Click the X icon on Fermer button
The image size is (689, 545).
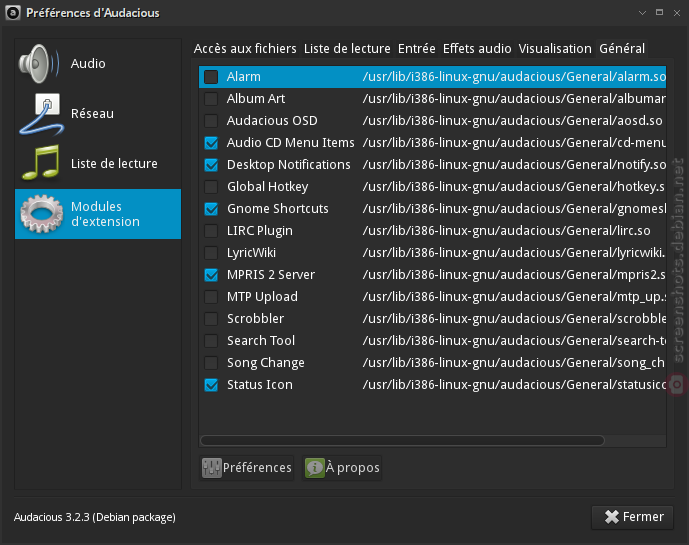click(x=611, y=517)
